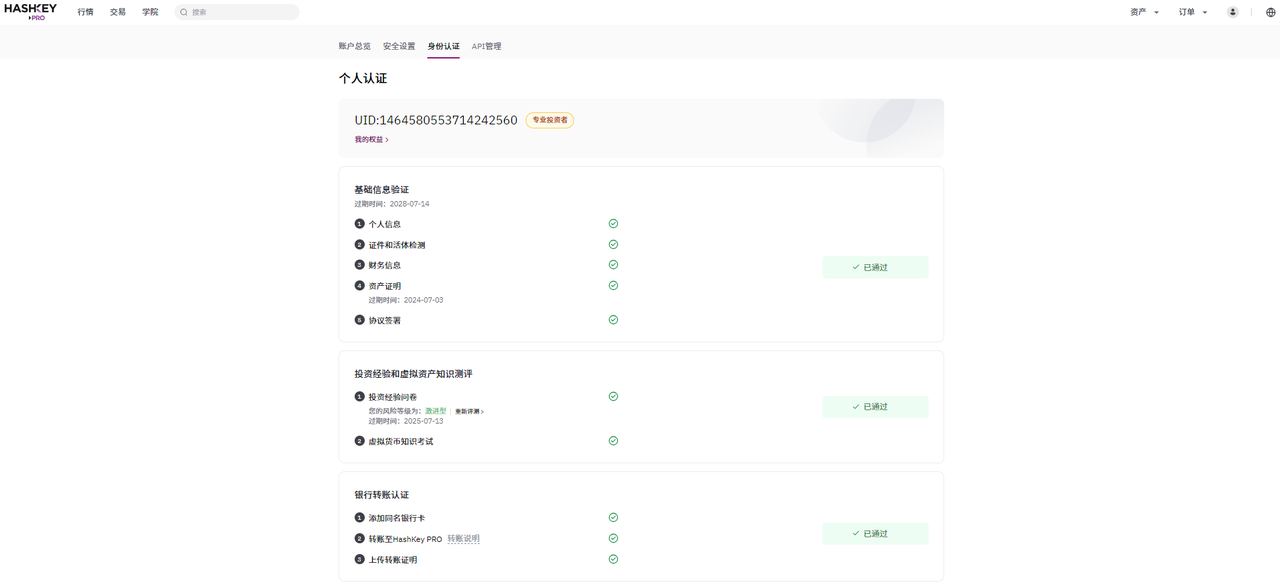Click the step 5 number badge for 协议签署

(360, 320)
